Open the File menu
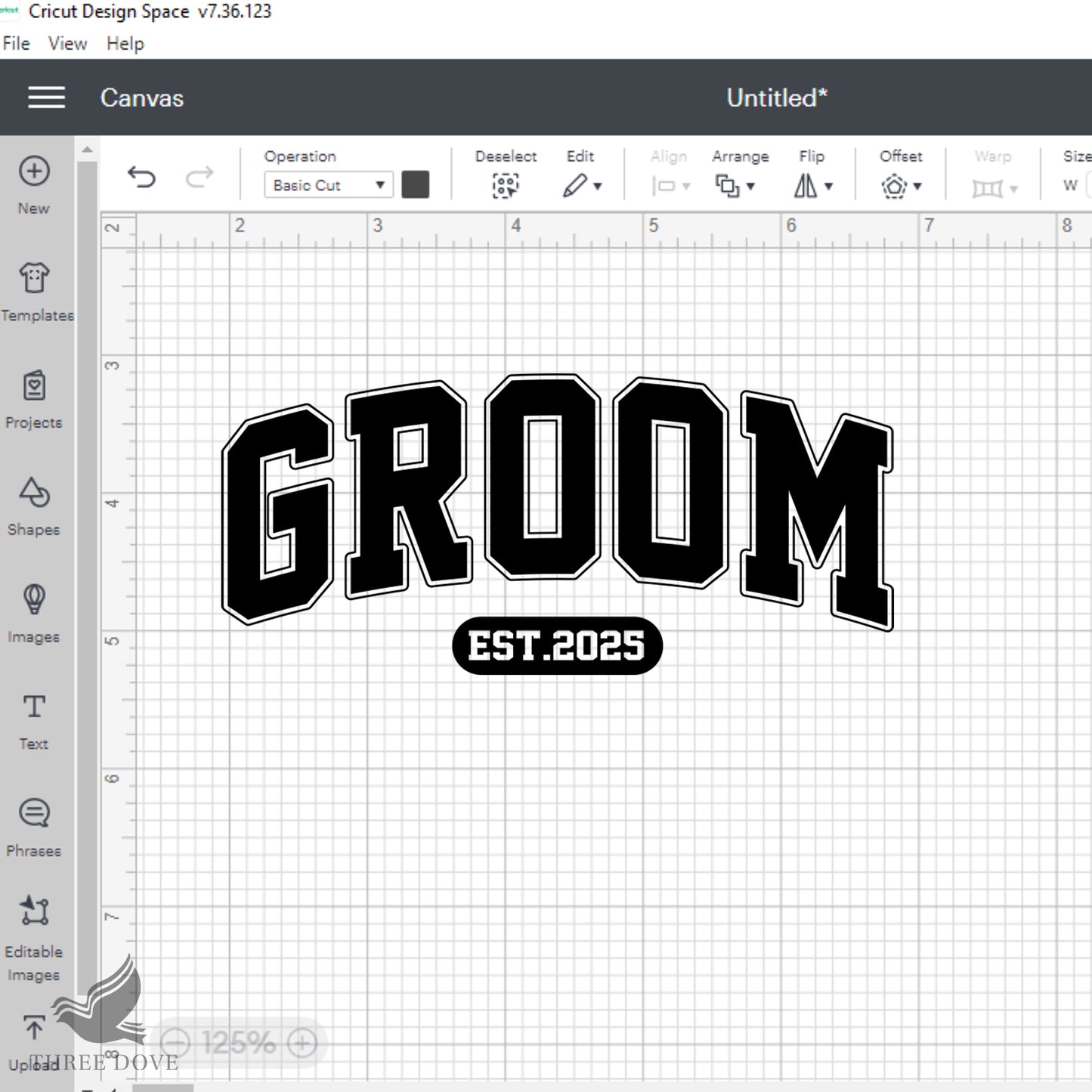The image size is (1092, 1092). pos(17,44)
